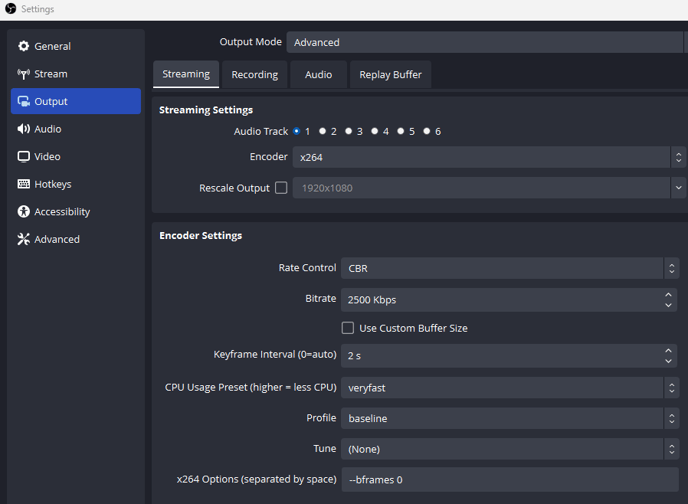Select audio track 6 radio button
Screen dimensions: 688x504
click(x=427, y=131)
